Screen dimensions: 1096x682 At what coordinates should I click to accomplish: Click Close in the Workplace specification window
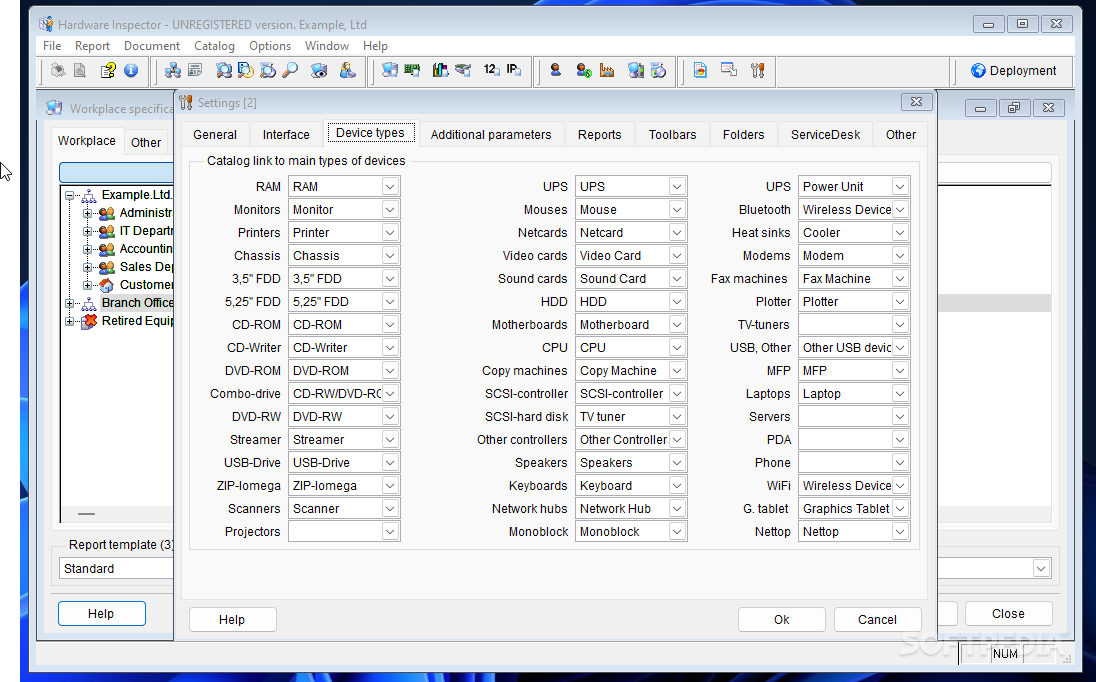(x=1008, y=614)
